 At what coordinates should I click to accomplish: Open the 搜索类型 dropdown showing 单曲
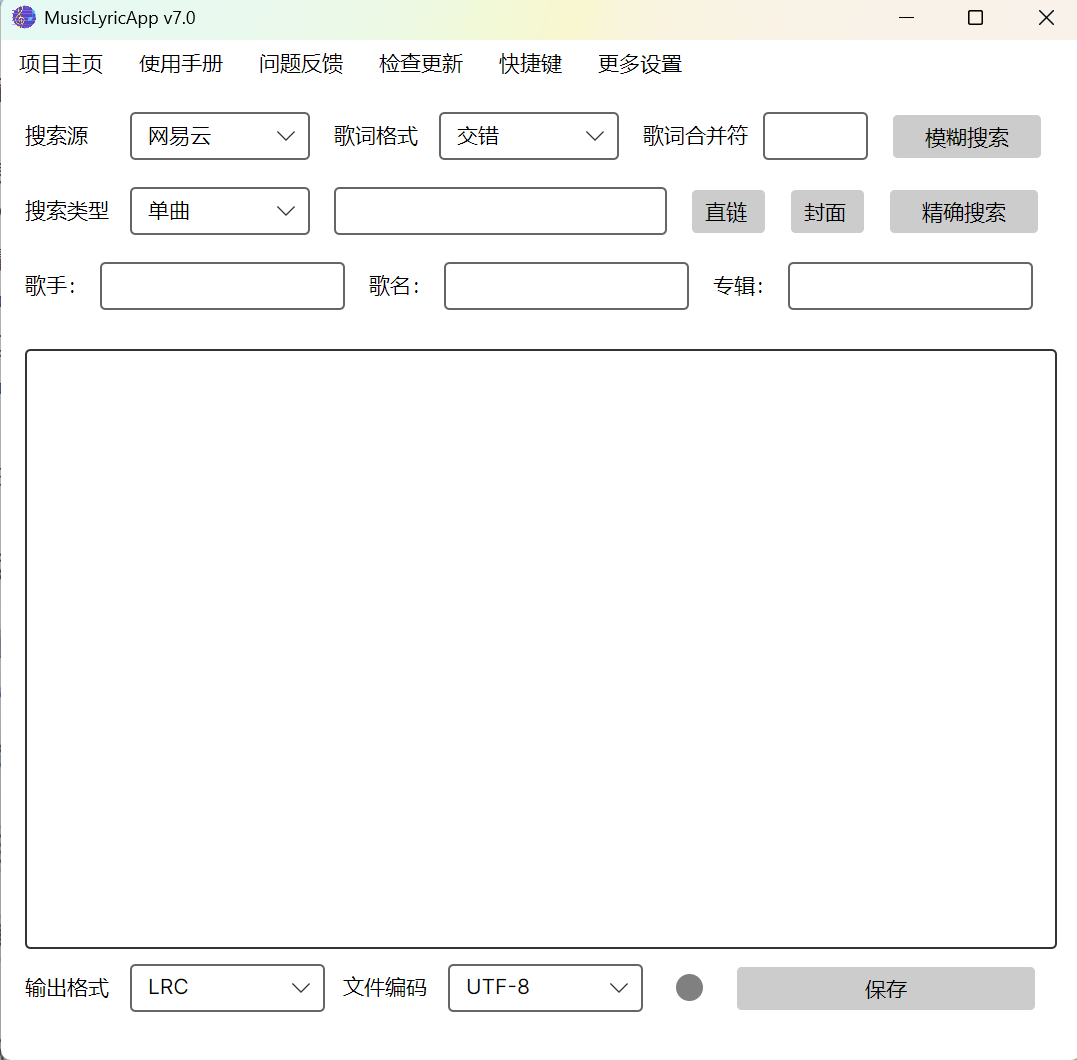tap(220, 211)
